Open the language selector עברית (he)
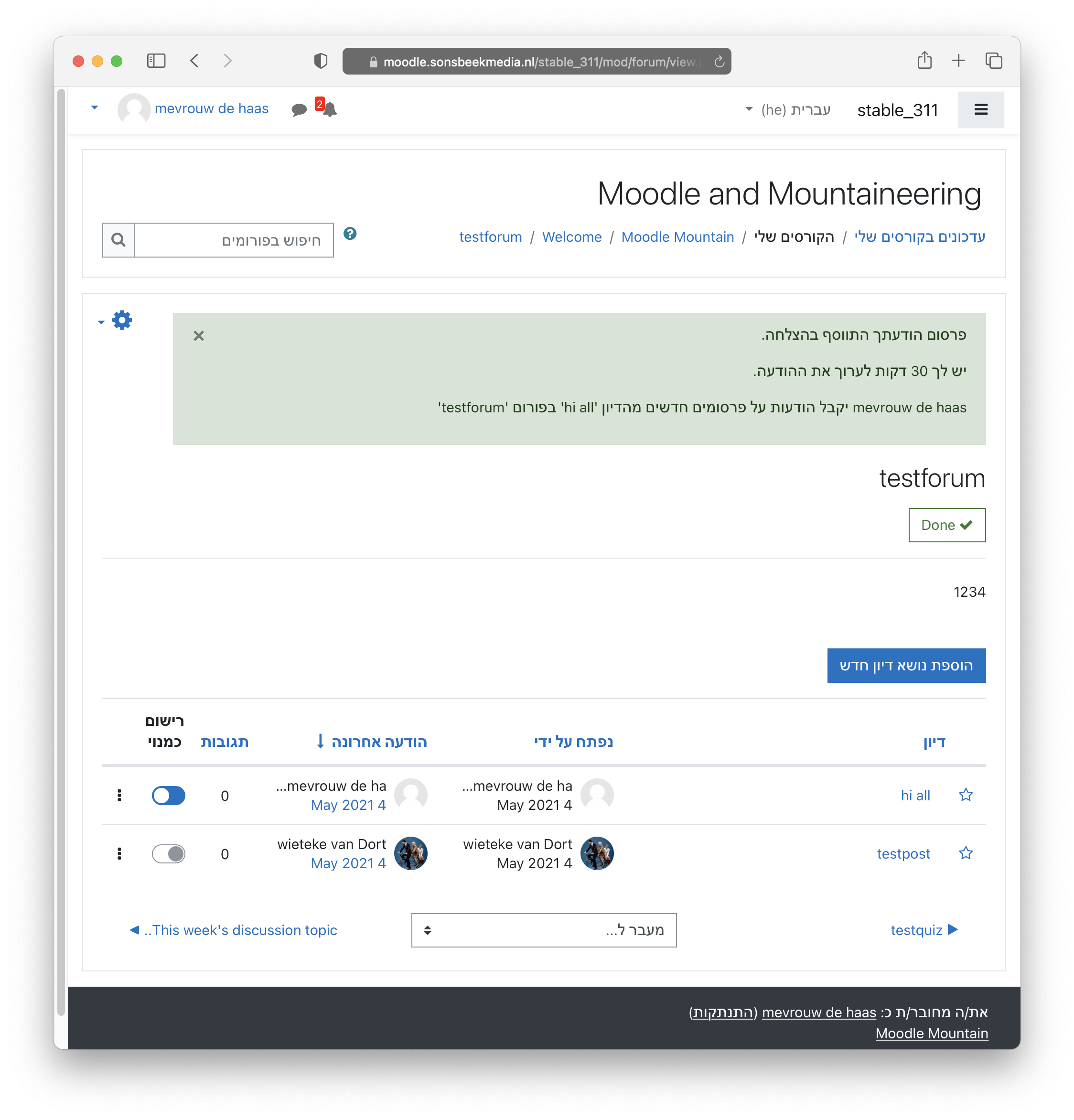 coord(787,109)
